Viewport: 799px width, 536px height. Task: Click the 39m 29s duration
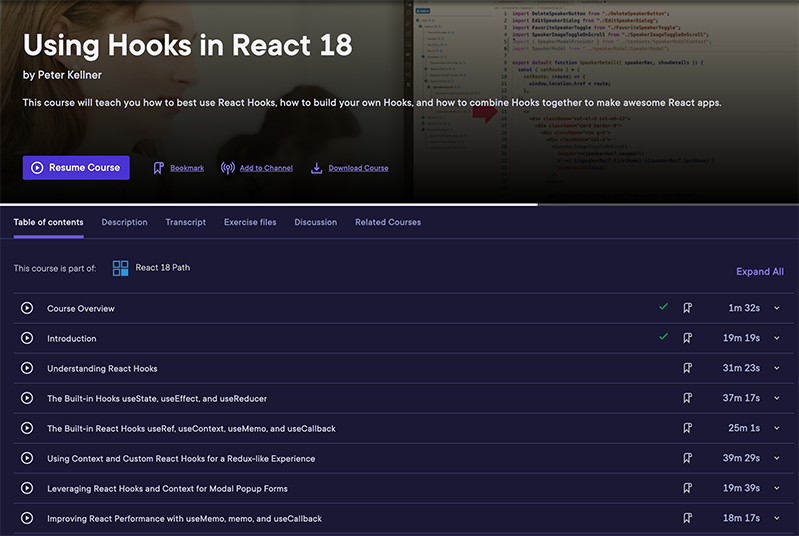(741, 458)
